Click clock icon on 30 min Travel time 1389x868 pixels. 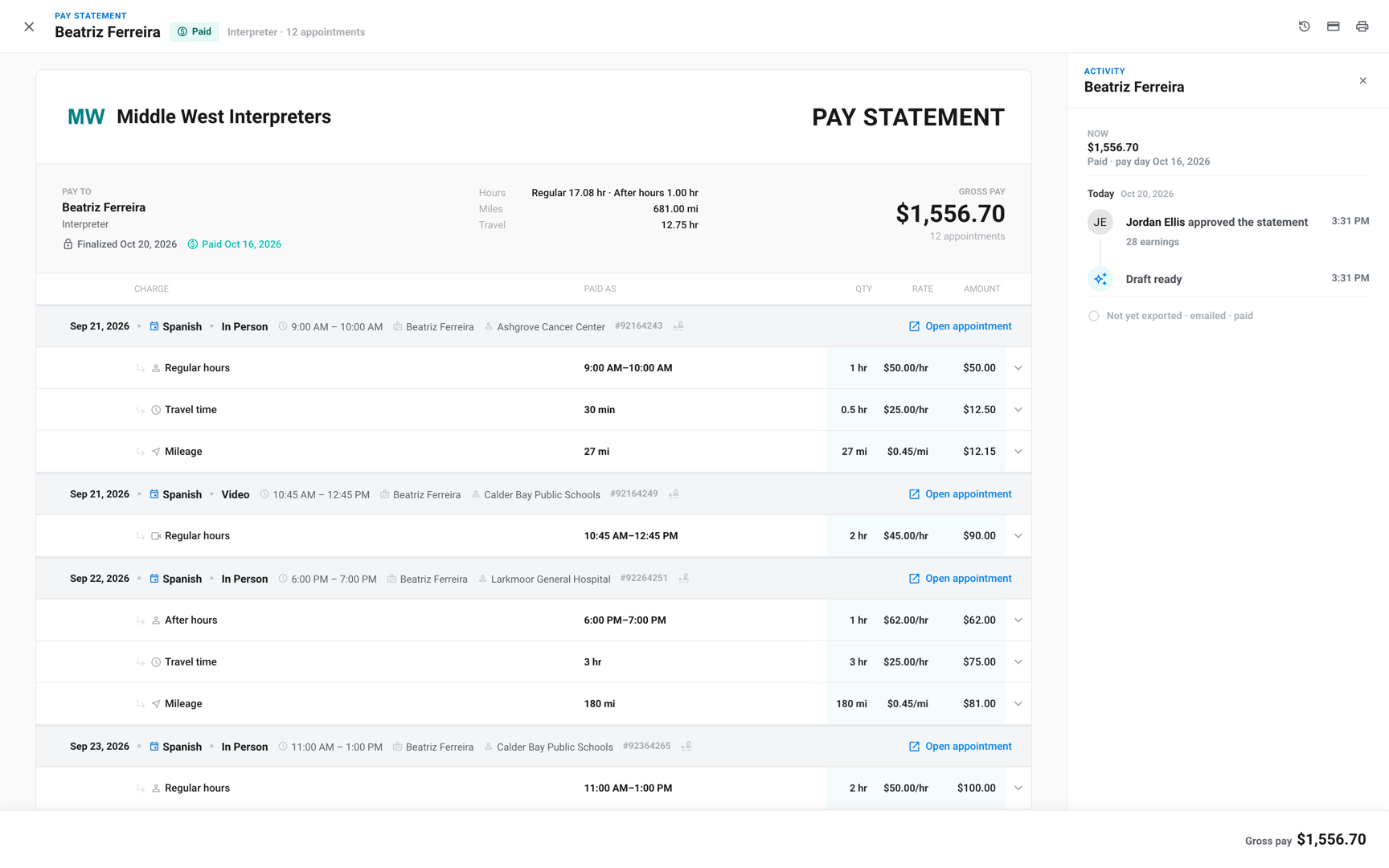click(x=156, y=410)
